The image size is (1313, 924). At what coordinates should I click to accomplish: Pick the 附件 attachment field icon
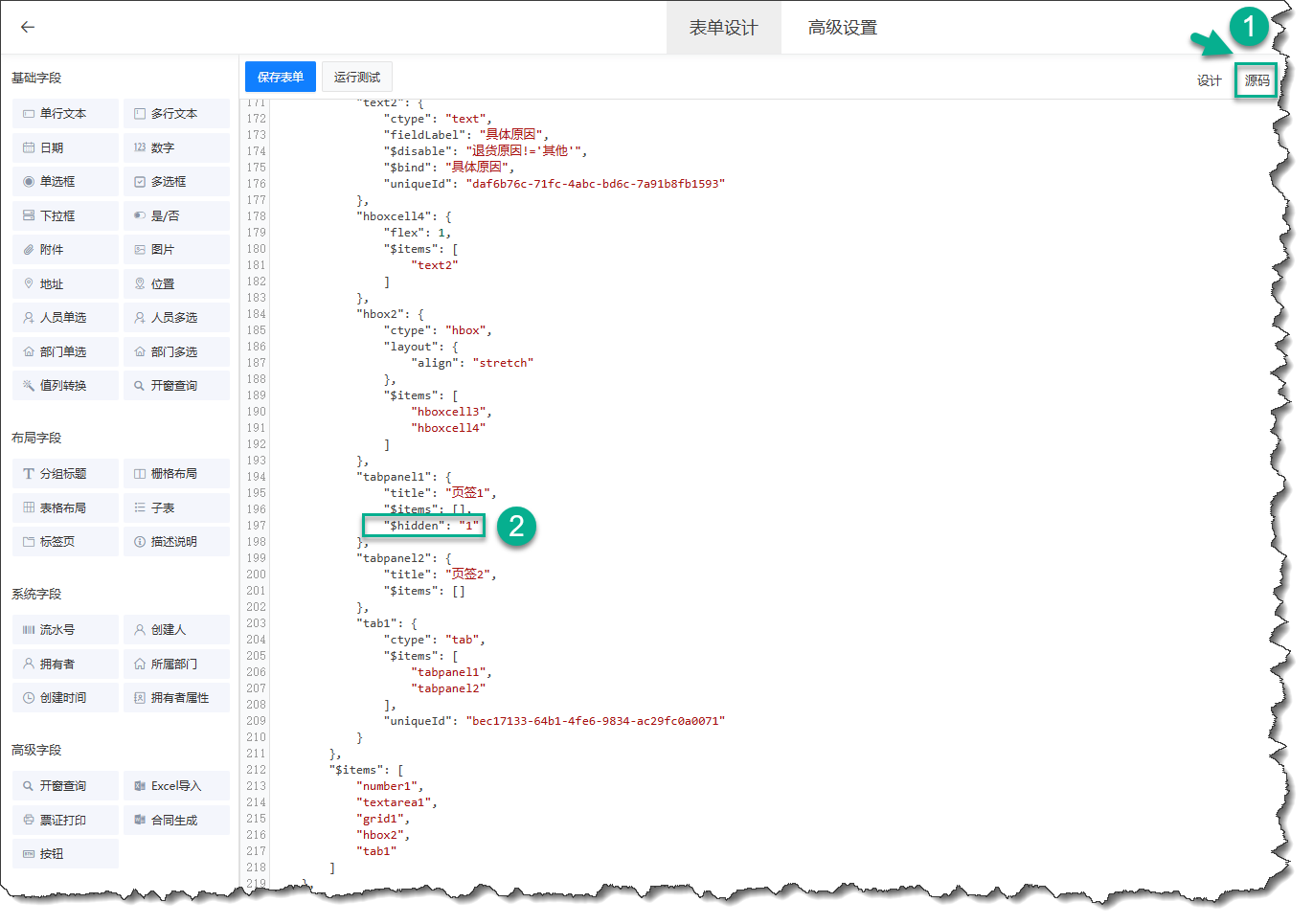point(29,250)
